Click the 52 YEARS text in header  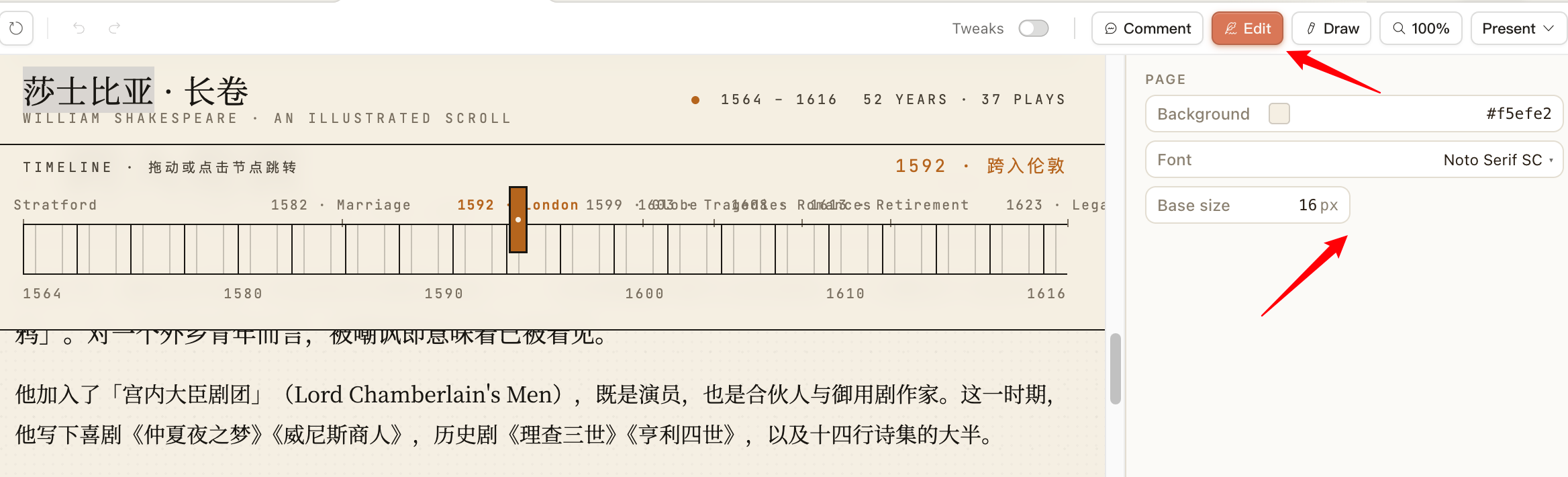(905, 99)
